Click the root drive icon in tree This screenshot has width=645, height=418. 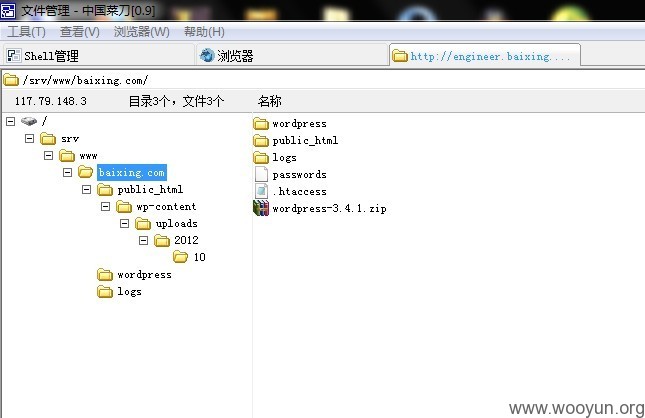click(x=29, y=121)
